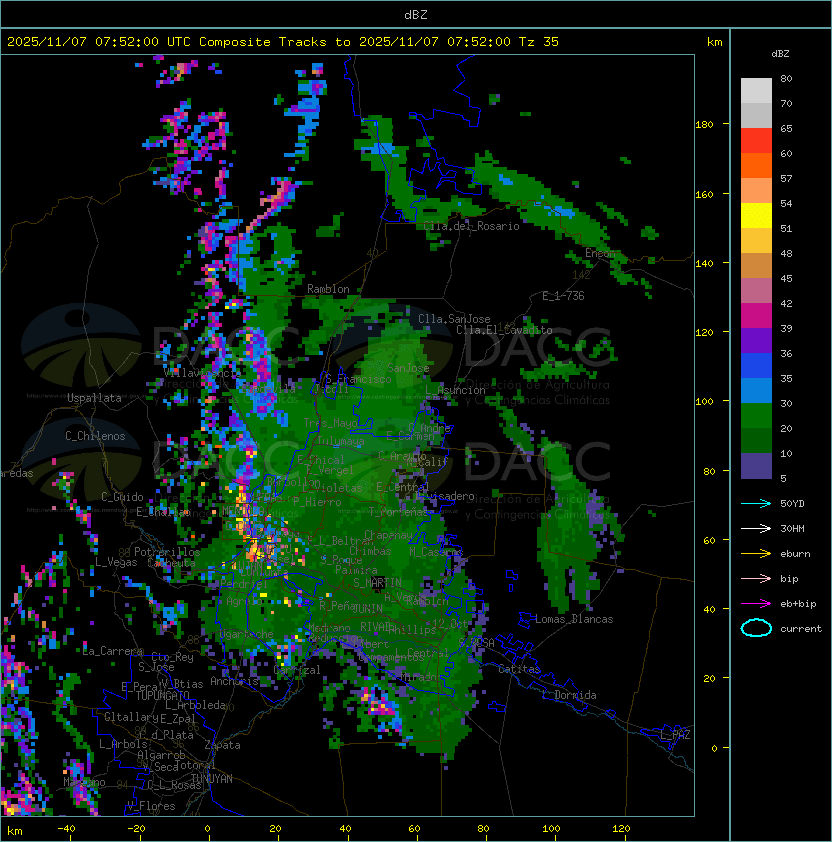The width and height of the screenshot is (832, 842).
Task: Click the 0 tick on the horizontal km axis
Action: [x=207, y=829]
